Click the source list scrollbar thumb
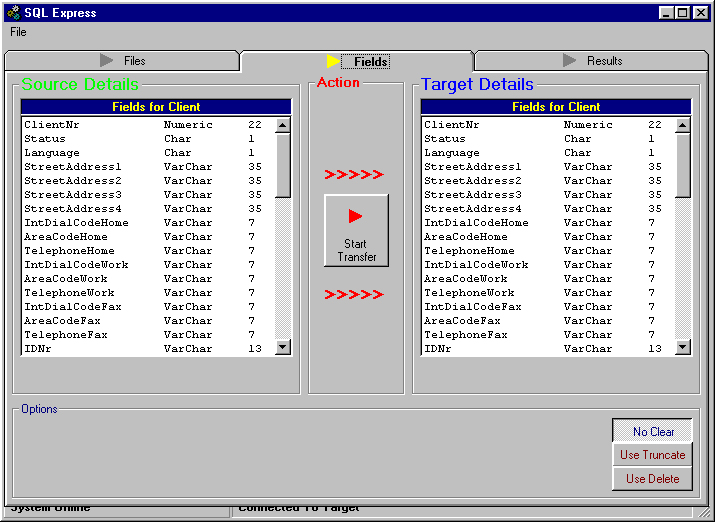 (x=283, y=165)
